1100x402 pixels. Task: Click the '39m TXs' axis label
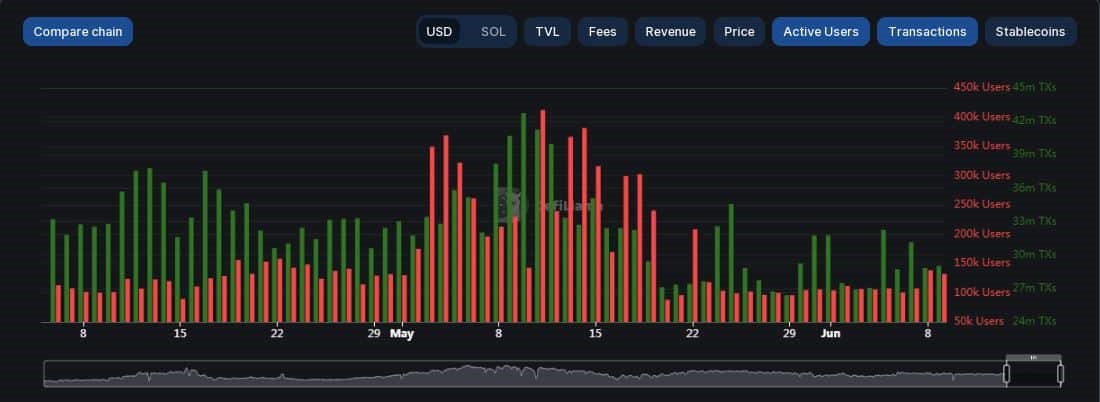(x=1034, y=153)
